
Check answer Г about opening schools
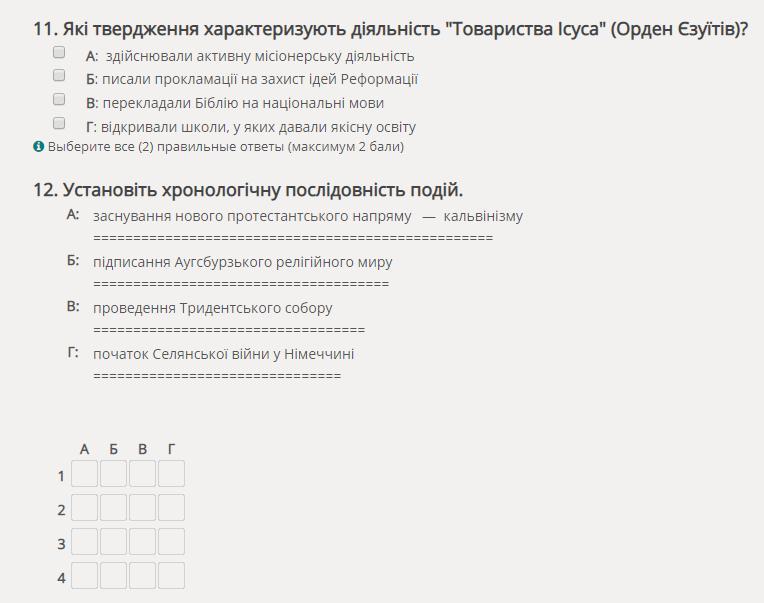(x=59, y=123)
